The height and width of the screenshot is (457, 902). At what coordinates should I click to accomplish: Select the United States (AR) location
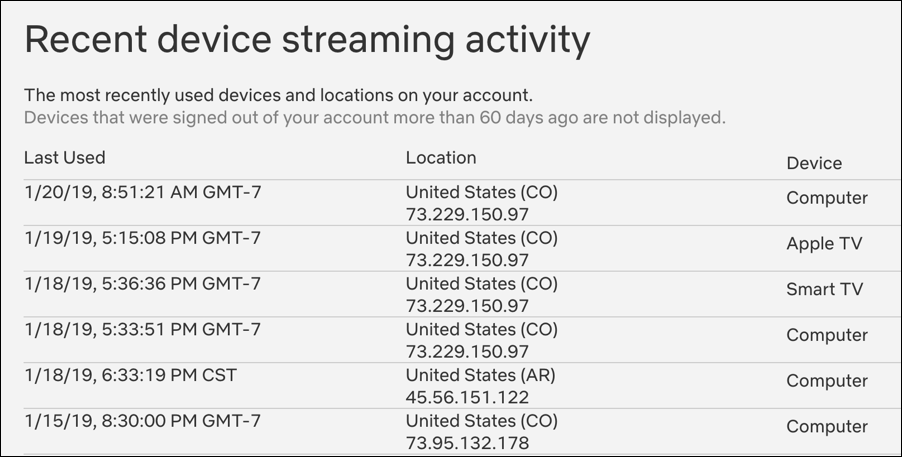point(481,376)
